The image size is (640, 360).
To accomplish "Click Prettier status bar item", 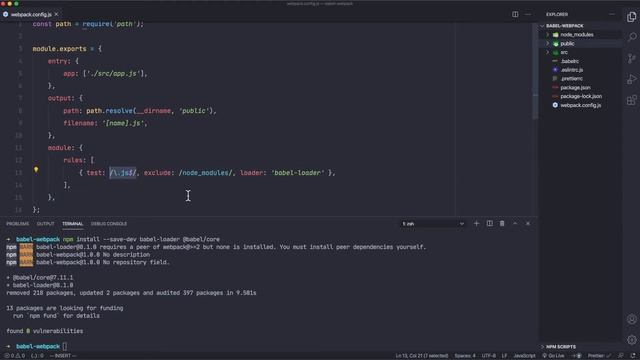I will point(599,356).
